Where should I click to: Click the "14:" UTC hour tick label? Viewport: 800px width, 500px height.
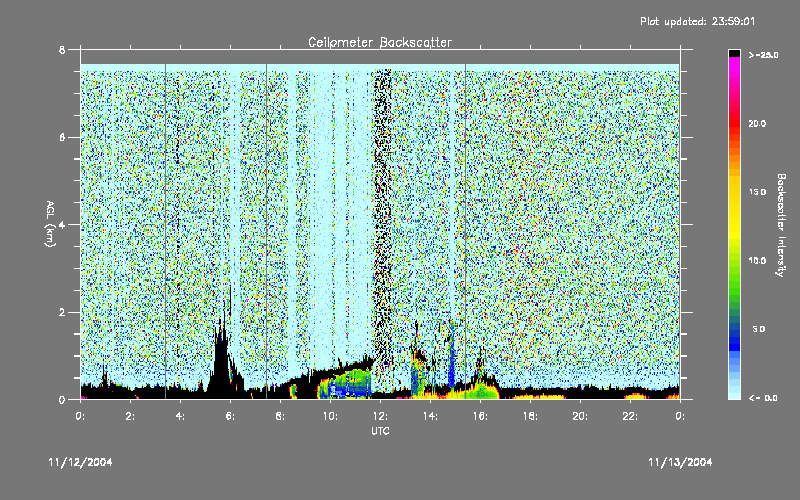pos(430,416)
